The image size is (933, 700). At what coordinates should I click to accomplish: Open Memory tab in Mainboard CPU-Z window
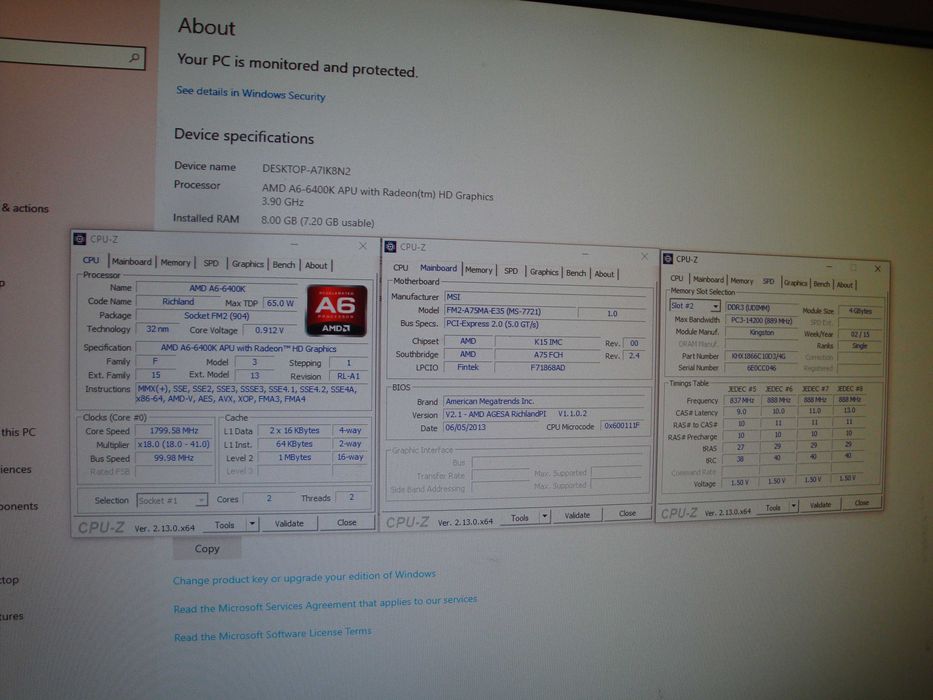(479, 270)
